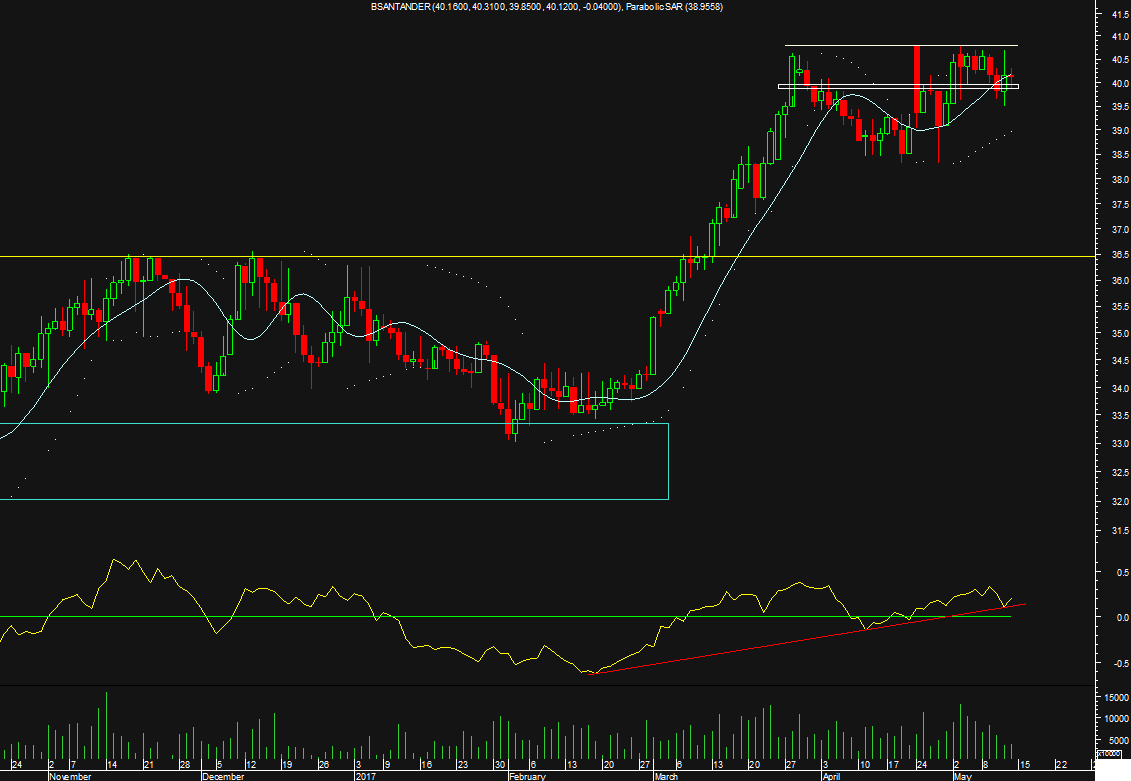This screenshot has width=1131, height=781.
Task: Click the x10000 volume scale box
Action: [x=1109, y=754]
